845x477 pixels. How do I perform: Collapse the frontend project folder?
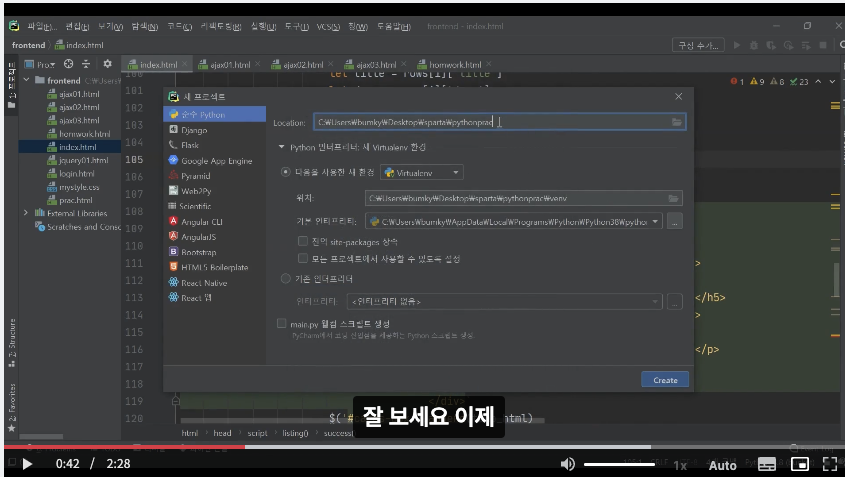pos(26,80)
